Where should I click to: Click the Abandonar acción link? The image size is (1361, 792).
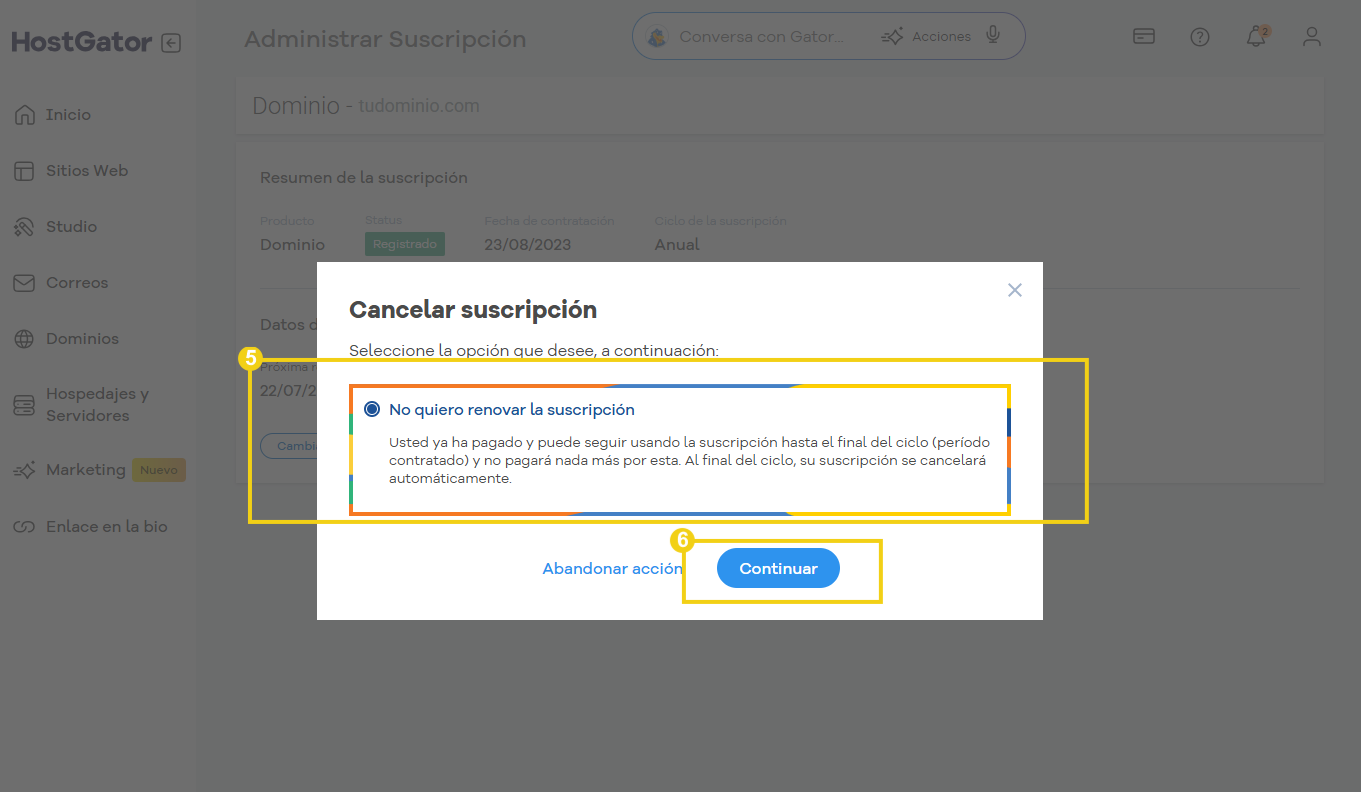click(x=612, y=568)
